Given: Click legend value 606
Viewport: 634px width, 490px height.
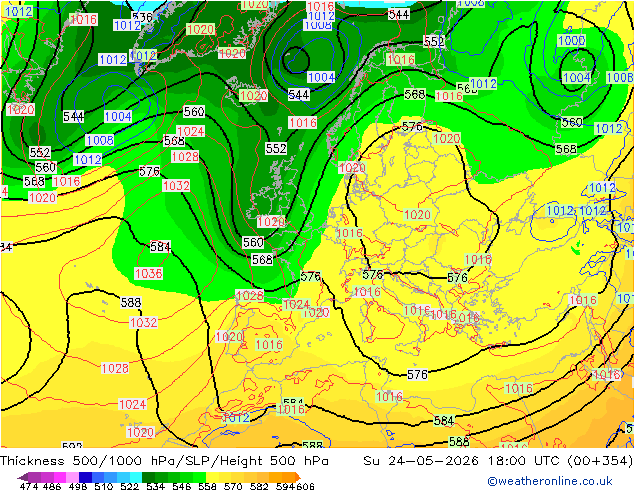Looking at the screenshot, I should [305, 486].
